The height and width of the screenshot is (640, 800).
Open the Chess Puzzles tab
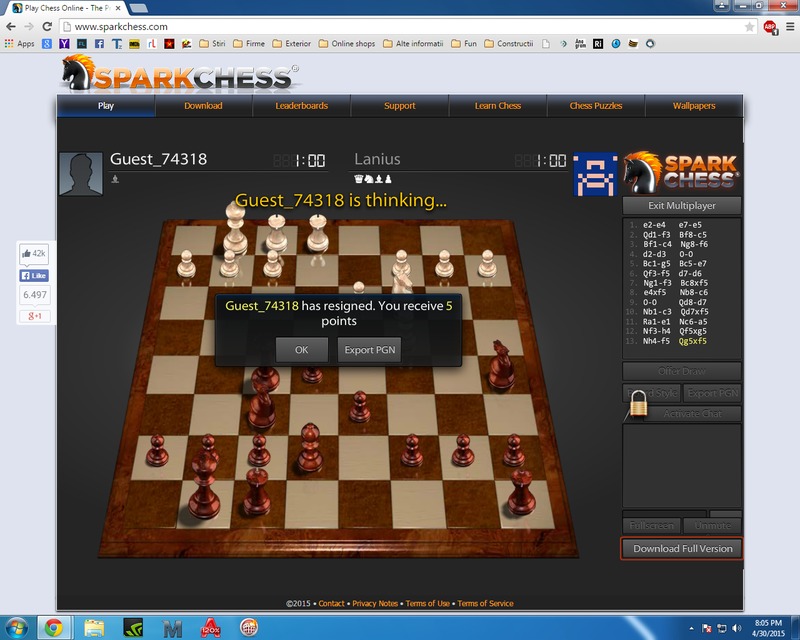[x=596, y=106]
